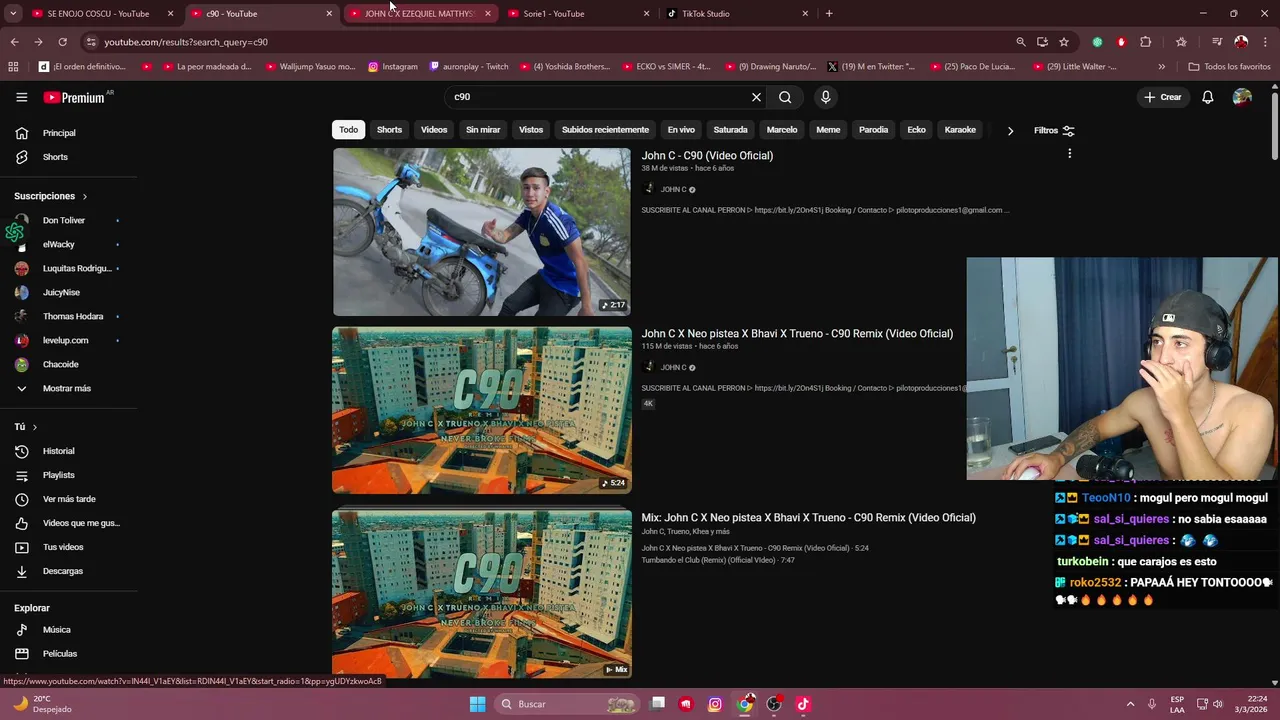Select the Videos filter chip
The width and height of the screenshot is (1280, 720).
point(434,130)
